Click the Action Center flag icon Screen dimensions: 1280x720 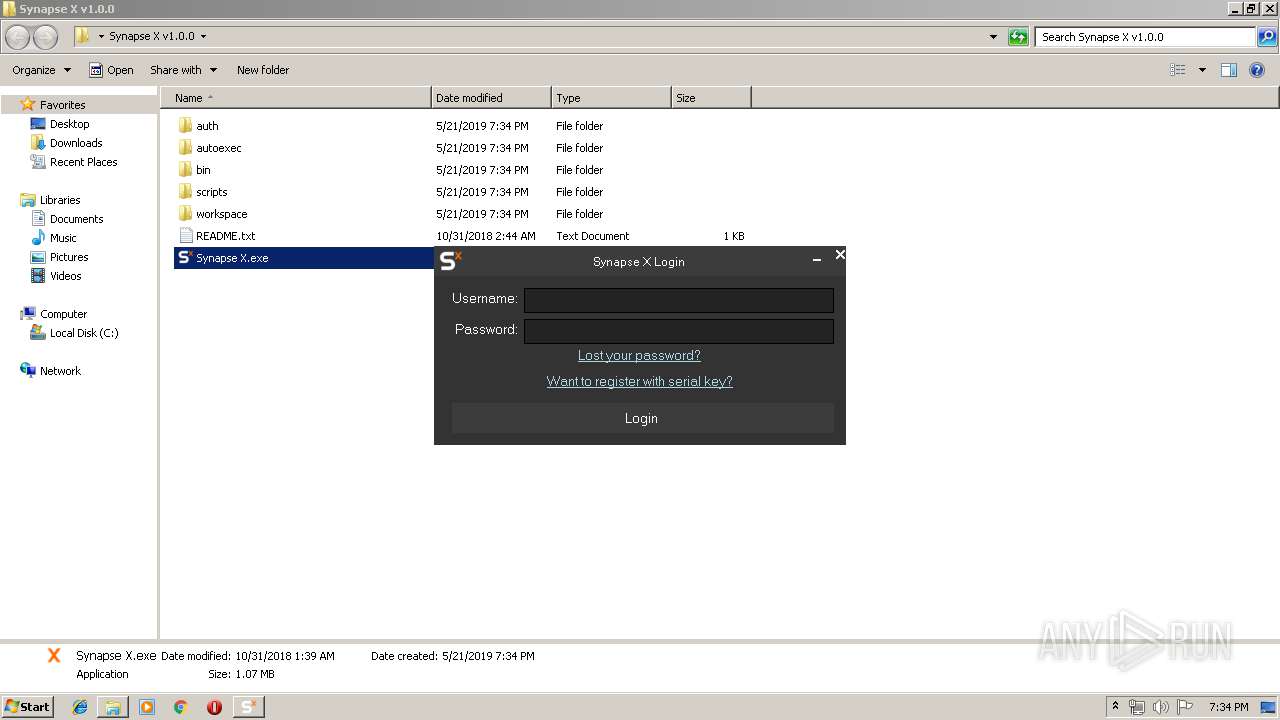coord(1185,707)
